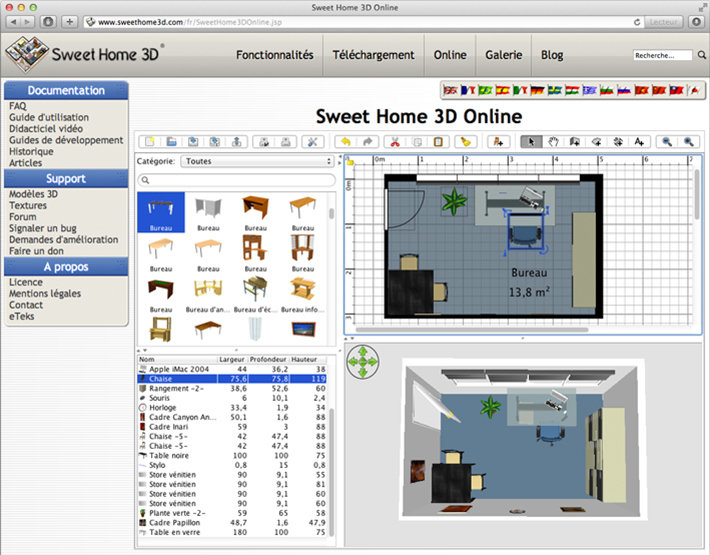Click the furniture catalog search field
The image size is (710, 555).
pos(236,180)
